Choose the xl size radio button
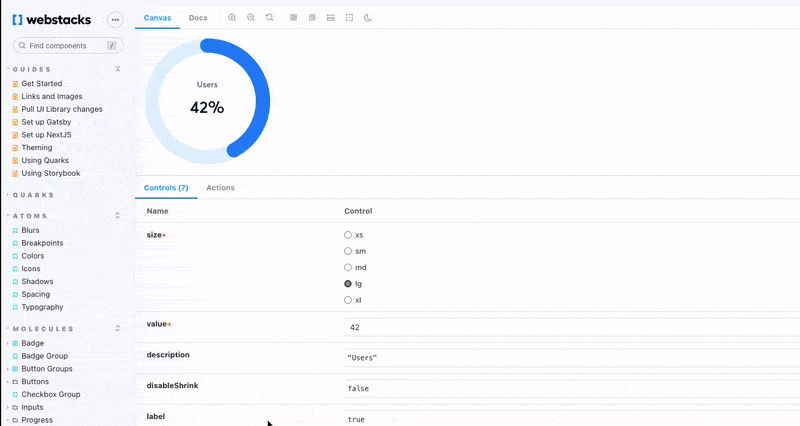The width and height of the screenshot is (800, 426). click(348, 300)
